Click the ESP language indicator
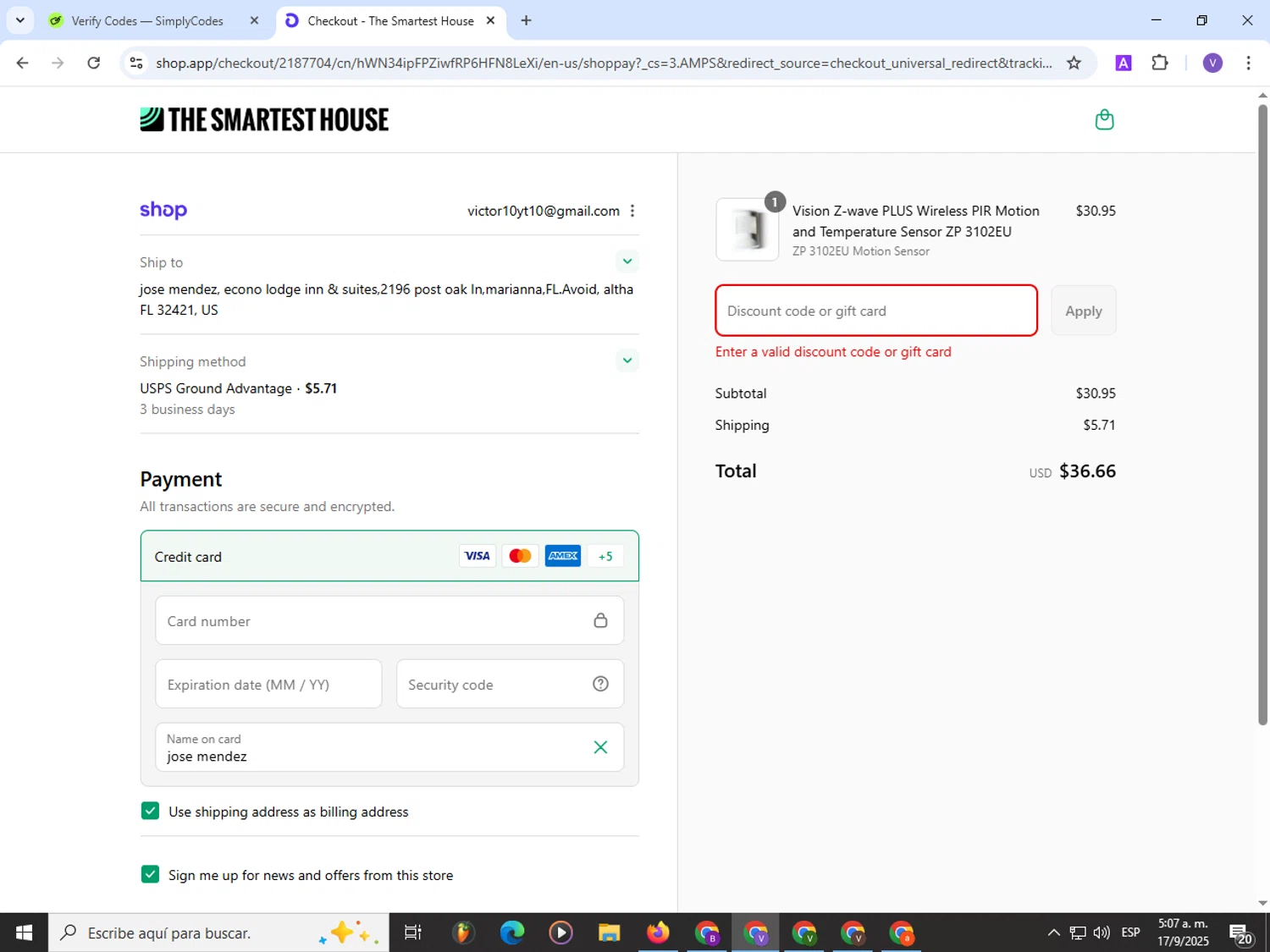 click(x=1130, y=933)
